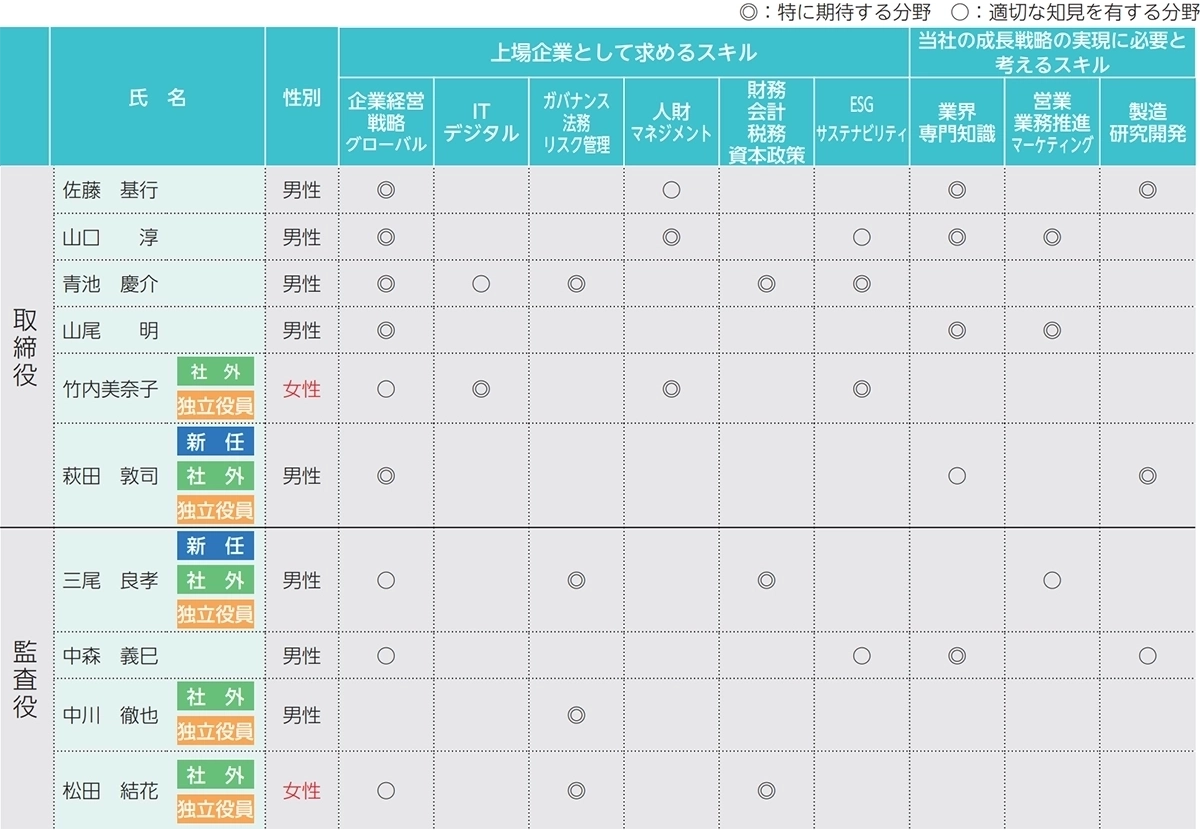The width and height of the screenshot is (1200, 829).
Task: Select the ESGサステナビリティ column header
Action: (861, 122)
